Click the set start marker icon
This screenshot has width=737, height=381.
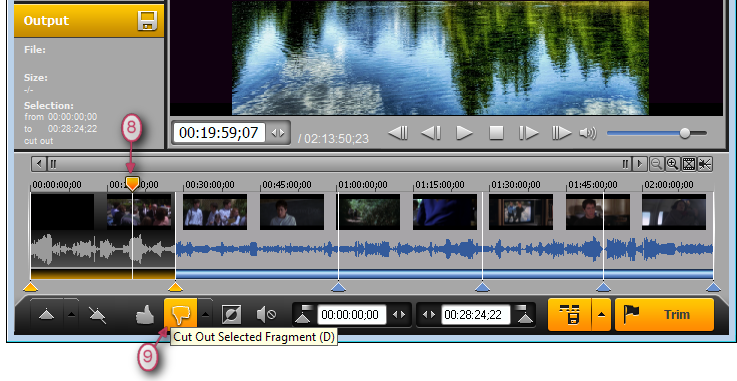(303, 314)
